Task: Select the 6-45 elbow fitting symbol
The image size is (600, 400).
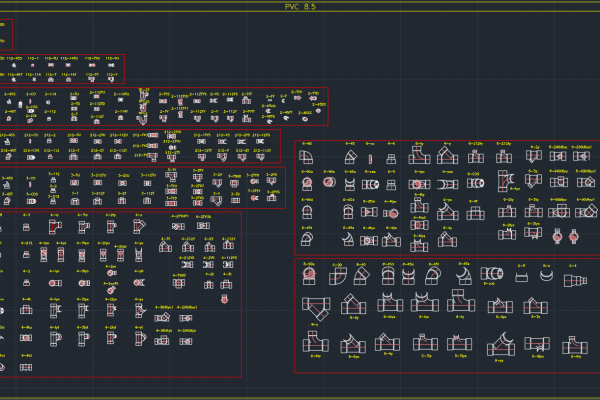Action: tap(349, 157)
